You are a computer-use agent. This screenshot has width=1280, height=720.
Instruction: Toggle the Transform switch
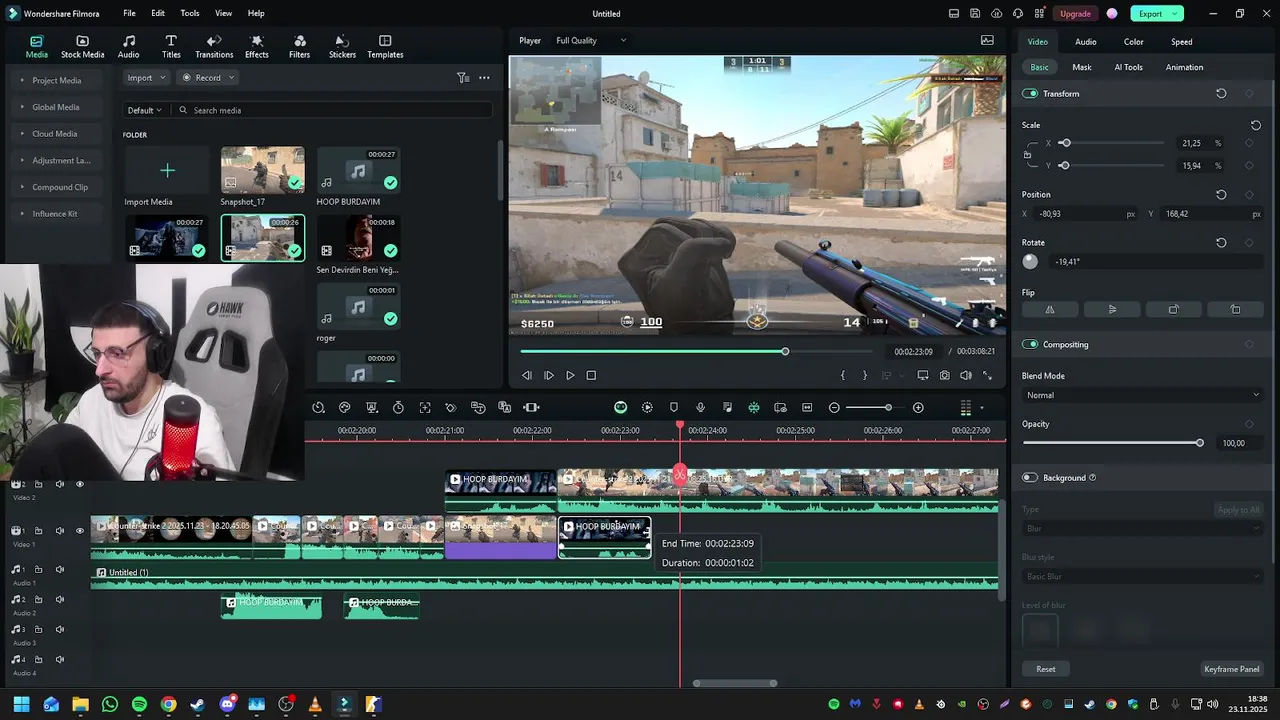[x=1030, y=93]
